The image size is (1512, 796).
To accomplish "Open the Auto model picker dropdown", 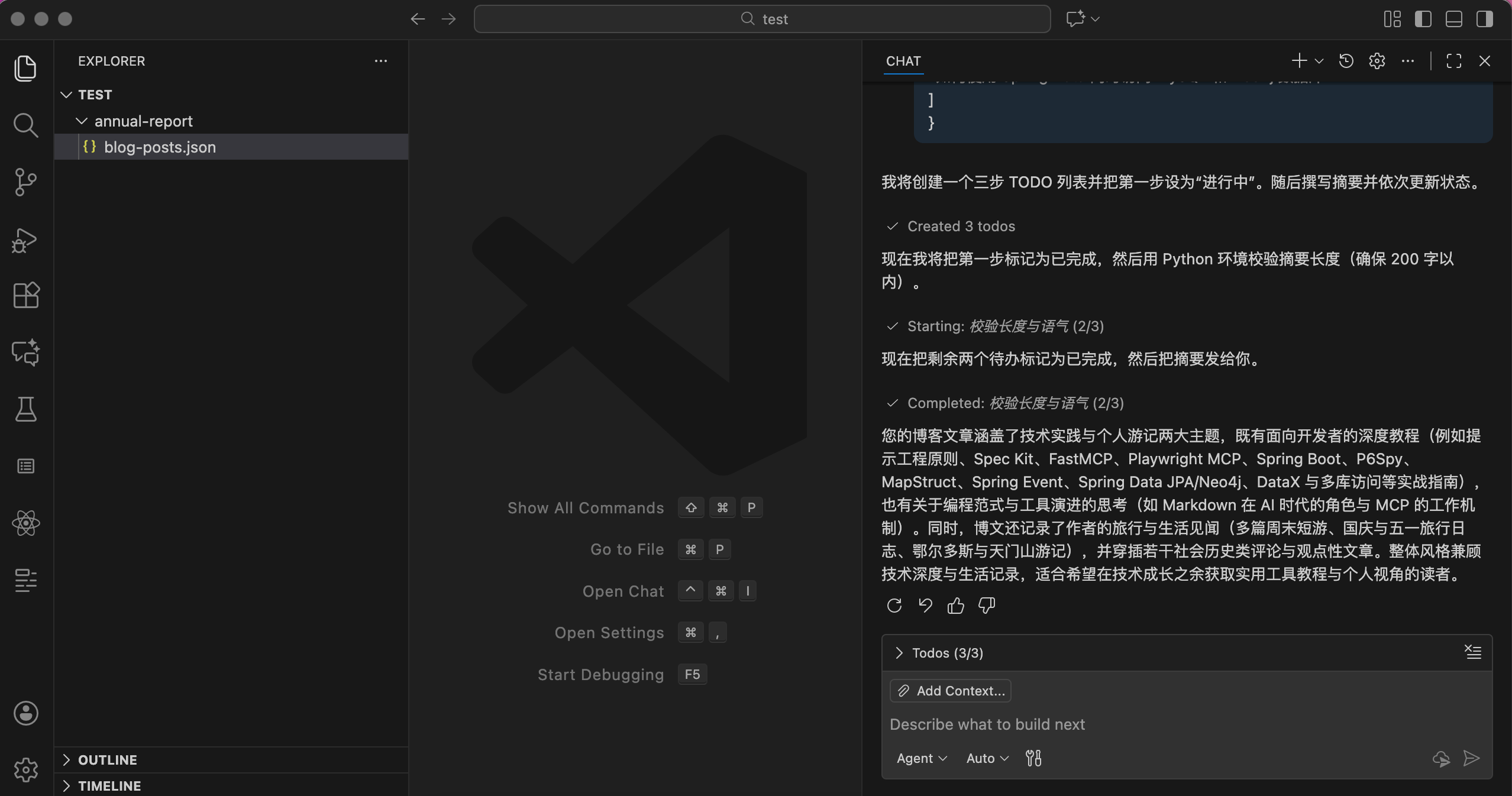I will point(987,758).
